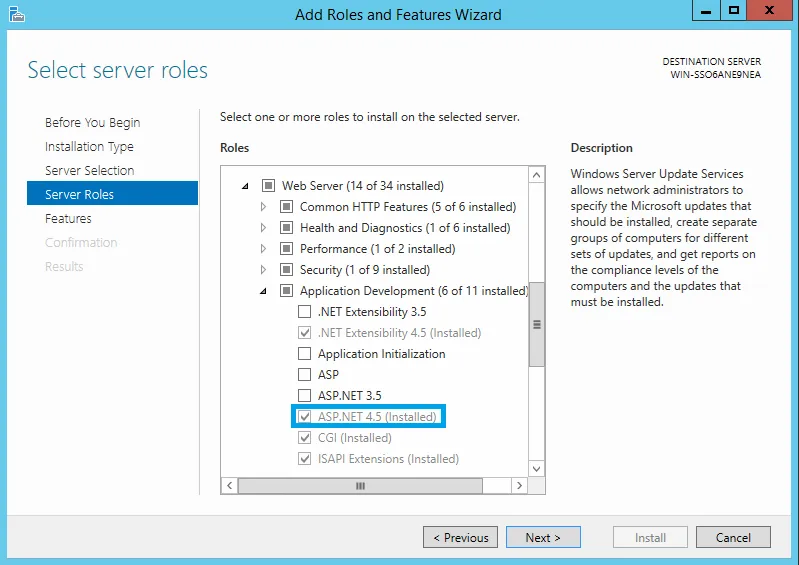799x565 pixels.
Task: Enable the Application Initialization role
Action: pos(305,354)
